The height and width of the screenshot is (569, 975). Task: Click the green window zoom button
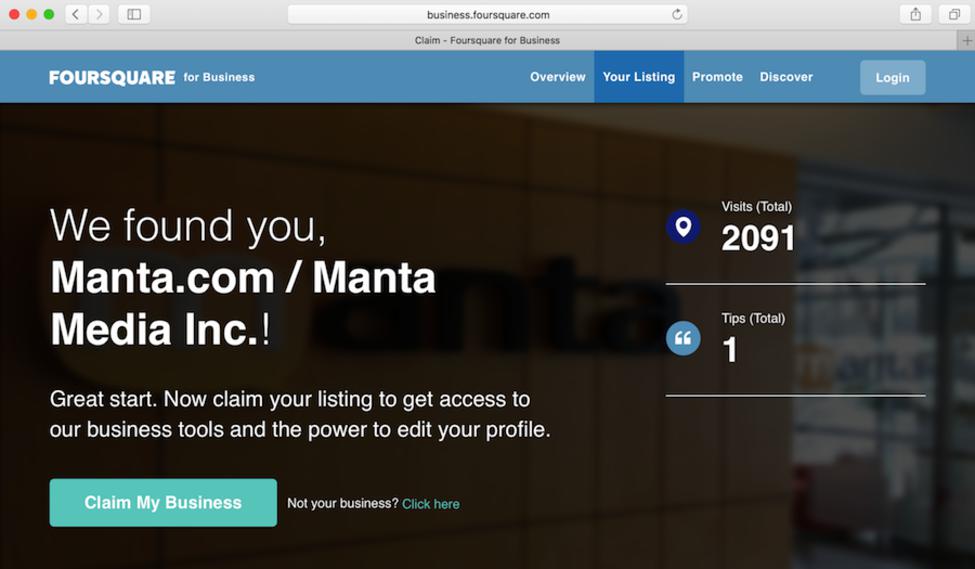(x=49, y=14)
